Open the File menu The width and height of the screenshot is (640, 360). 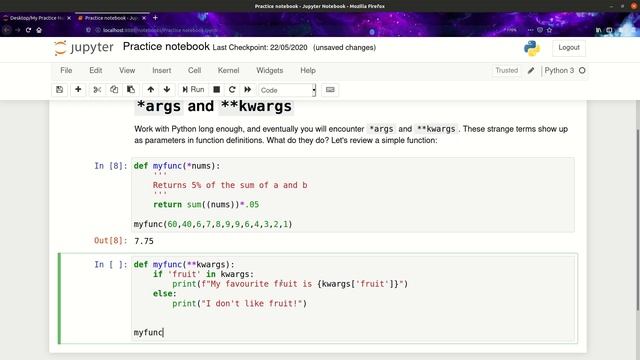click(x=66, y=70)
